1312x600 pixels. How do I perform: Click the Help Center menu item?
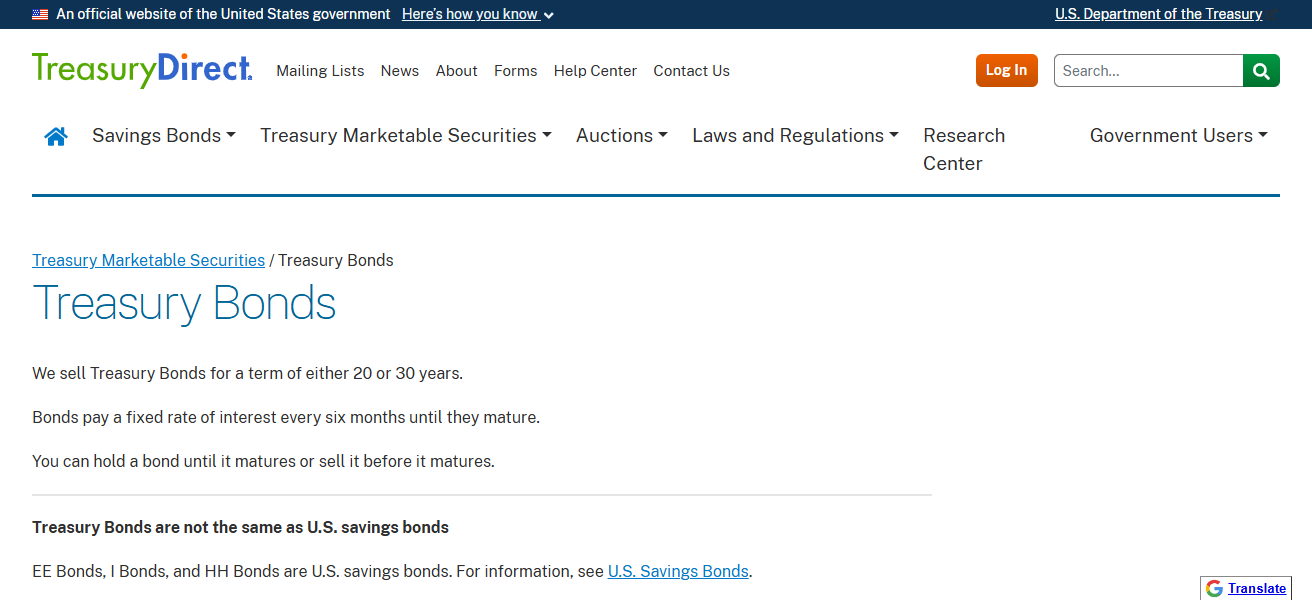pyautogui.click(x=595, y=71)
